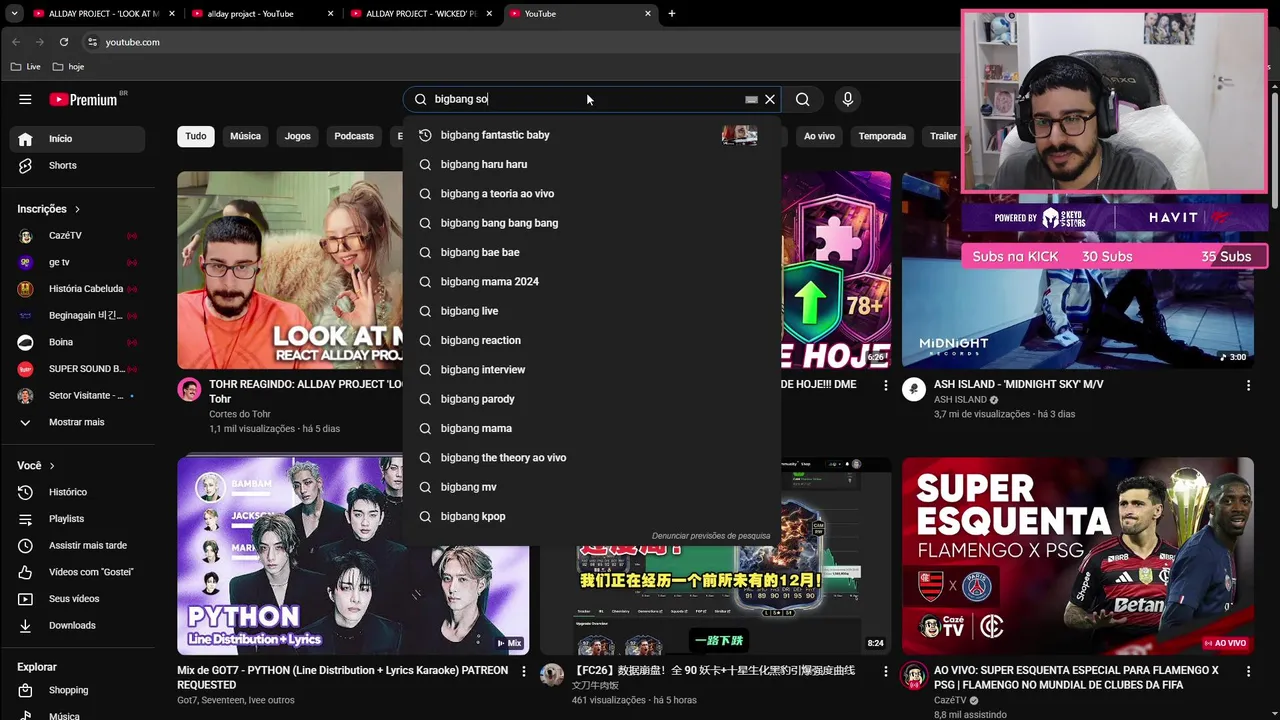Choose suggestion bigbang bae bae
The width and height of the screenshot is (1280, 720).
[591, 252]
